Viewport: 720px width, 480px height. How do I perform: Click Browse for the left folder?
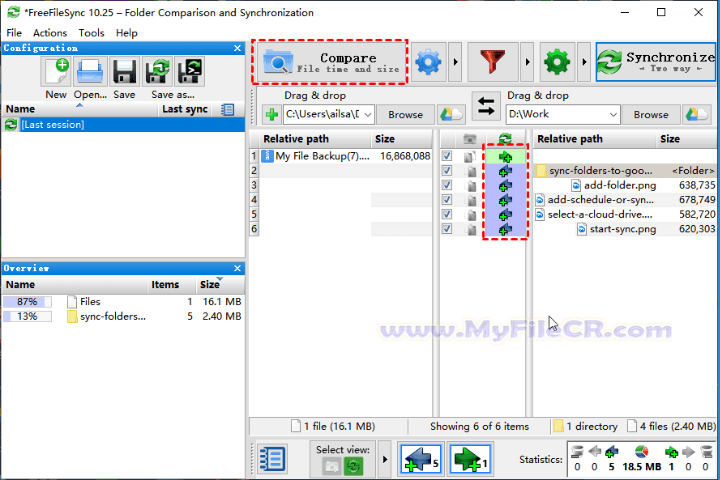pyautogui.click(x=405, y=114)
